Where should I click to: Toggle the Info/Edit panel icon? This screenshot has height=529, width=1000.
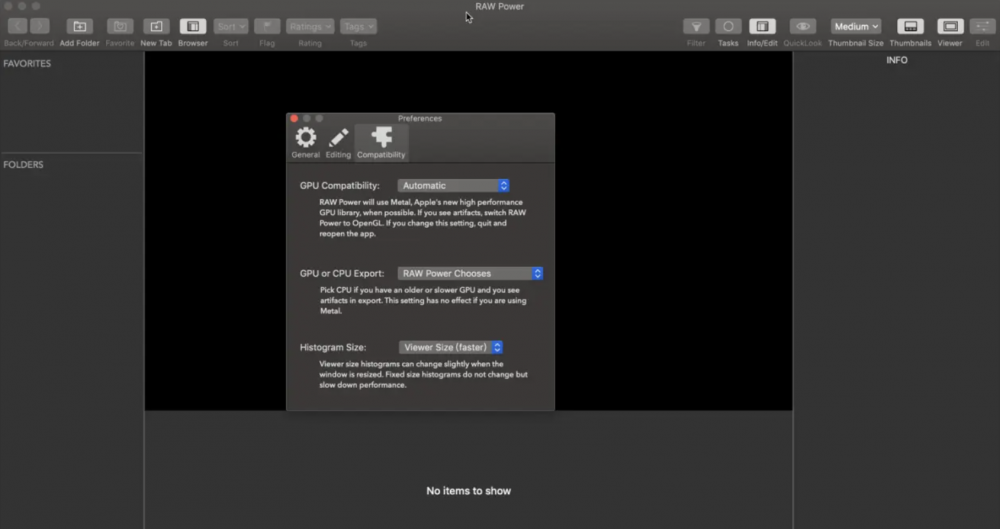coord(762,26)
